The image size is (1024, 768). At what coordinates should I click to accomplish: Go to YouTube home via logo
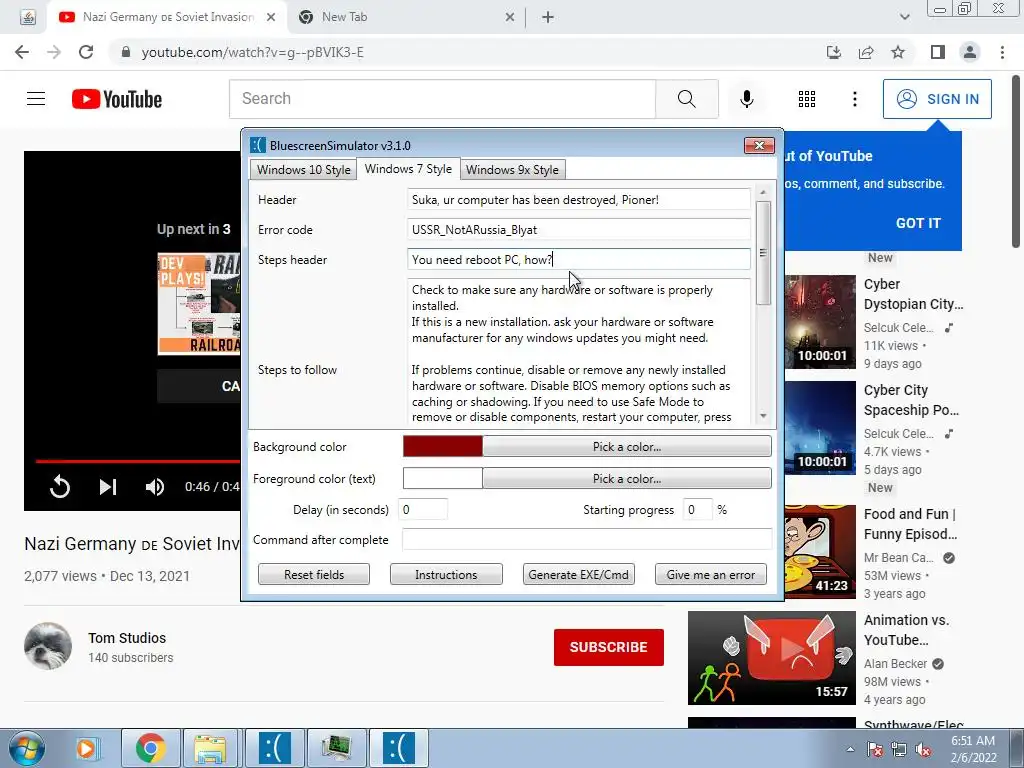[117, 99]
